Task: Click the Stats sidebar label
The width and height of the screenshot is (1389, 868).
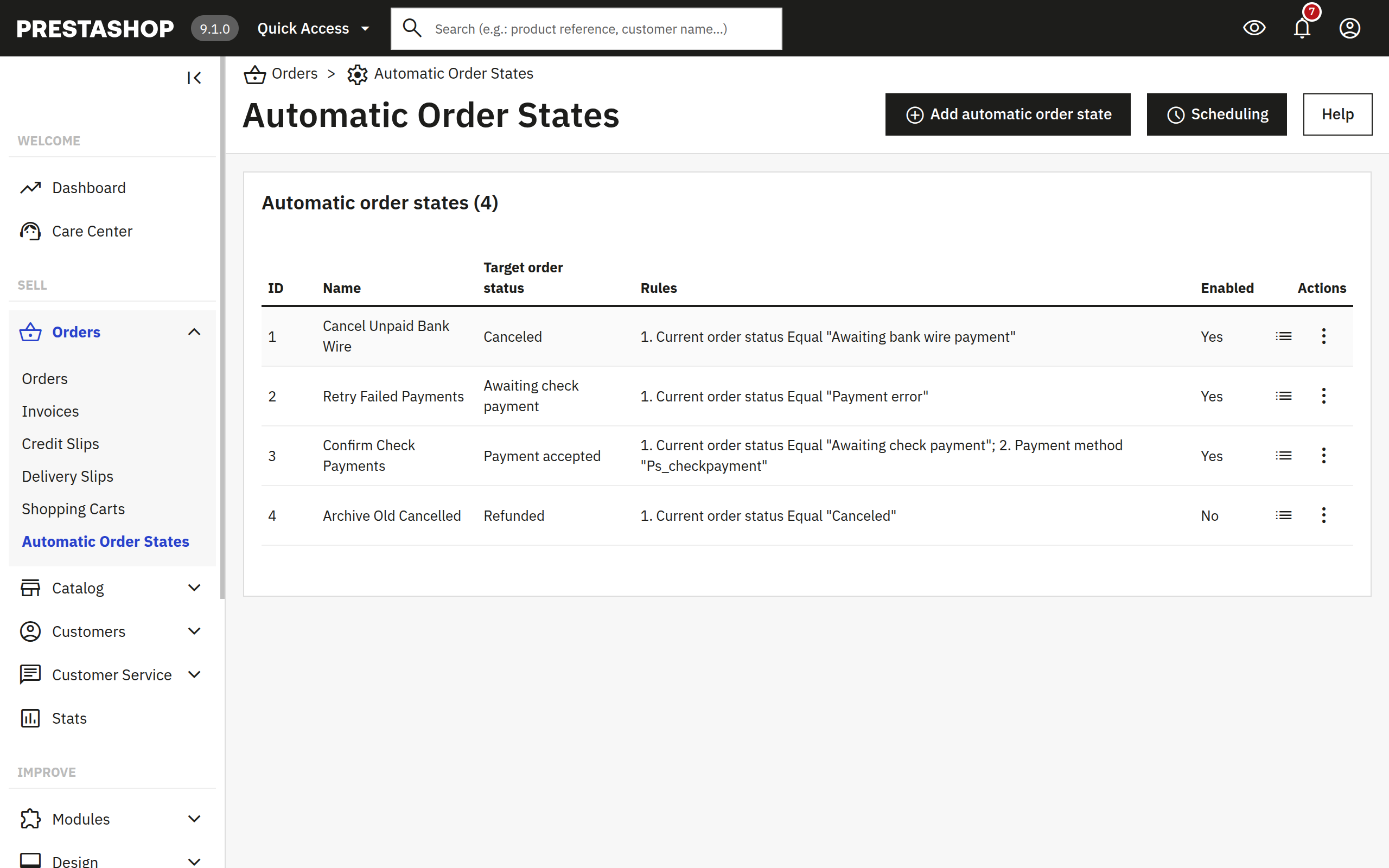Action: coord(69,718)
